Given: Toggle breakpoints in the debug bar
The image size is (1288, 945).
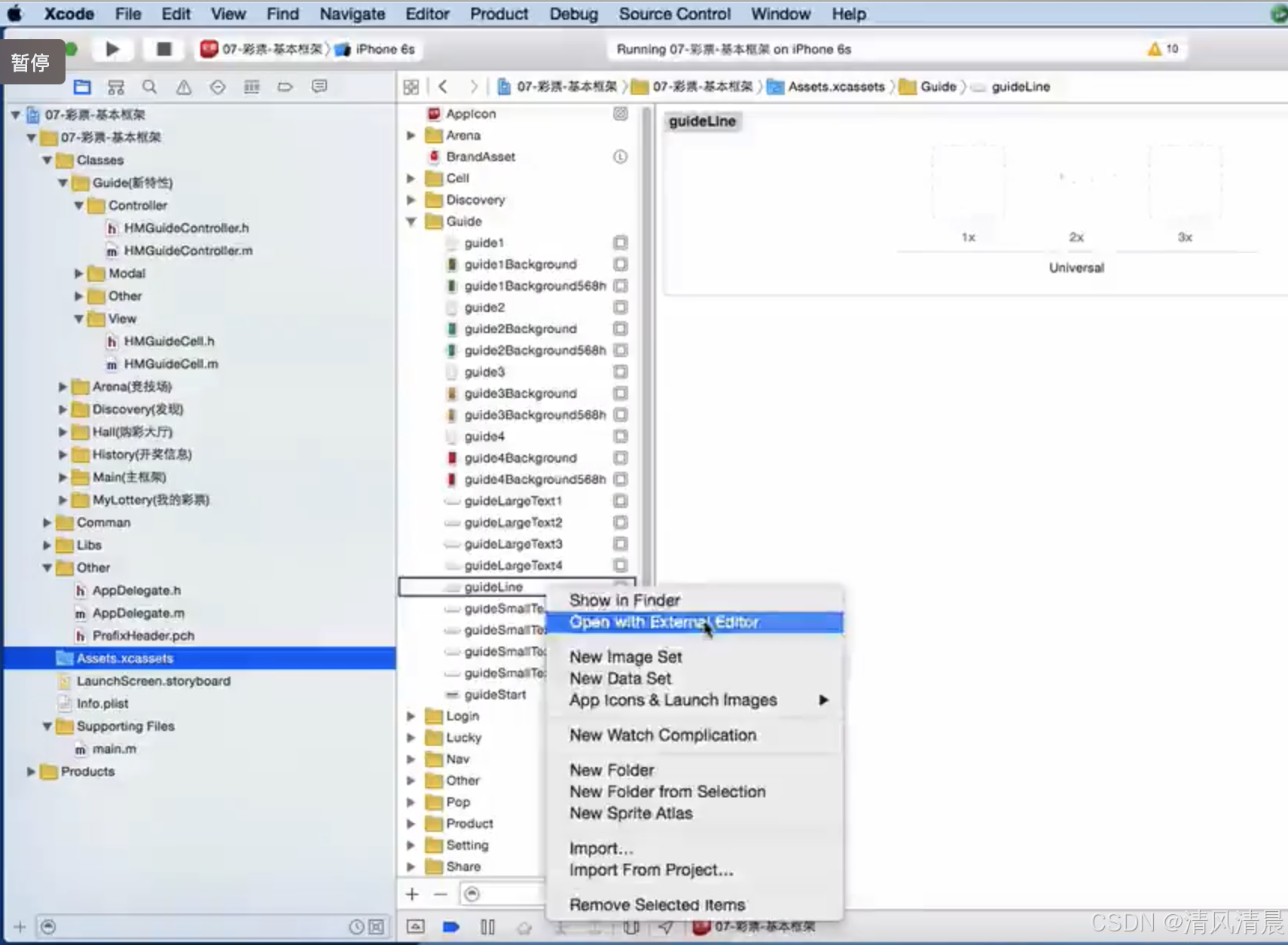Looking at the screenshot, I should [x=451, y=927].
